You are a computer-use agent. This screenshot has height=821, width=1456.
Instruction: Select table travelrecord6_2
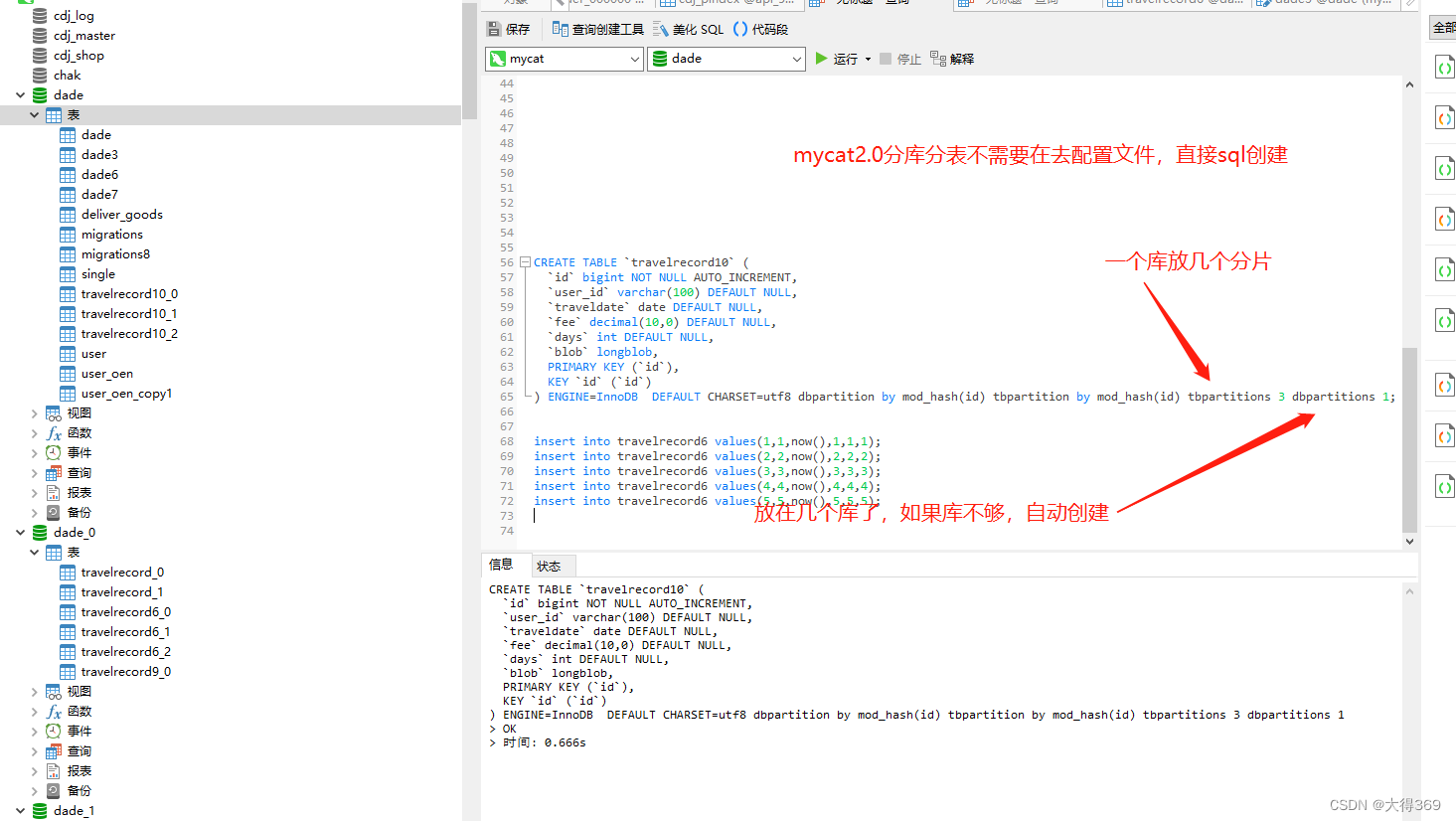tap(126, 652)
